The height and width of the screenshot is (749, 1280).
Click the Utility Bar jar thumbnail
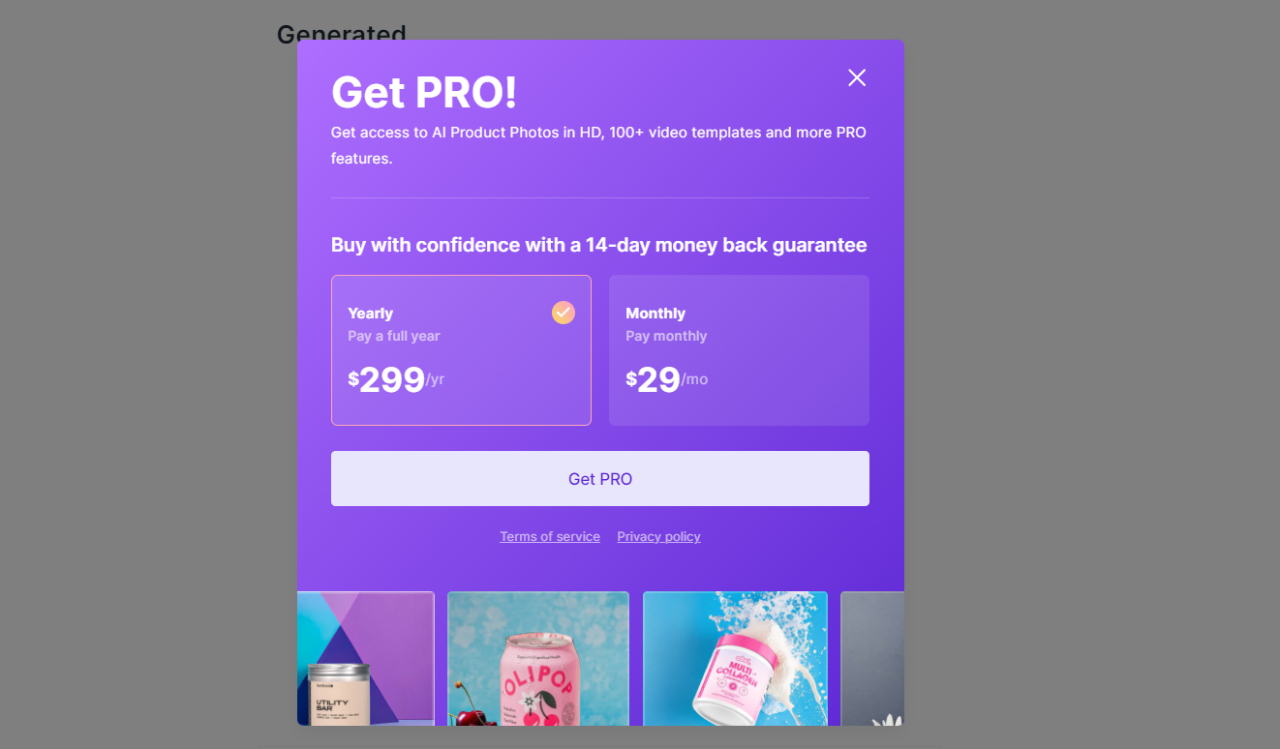pyautogui.click(x=366, y=658)
